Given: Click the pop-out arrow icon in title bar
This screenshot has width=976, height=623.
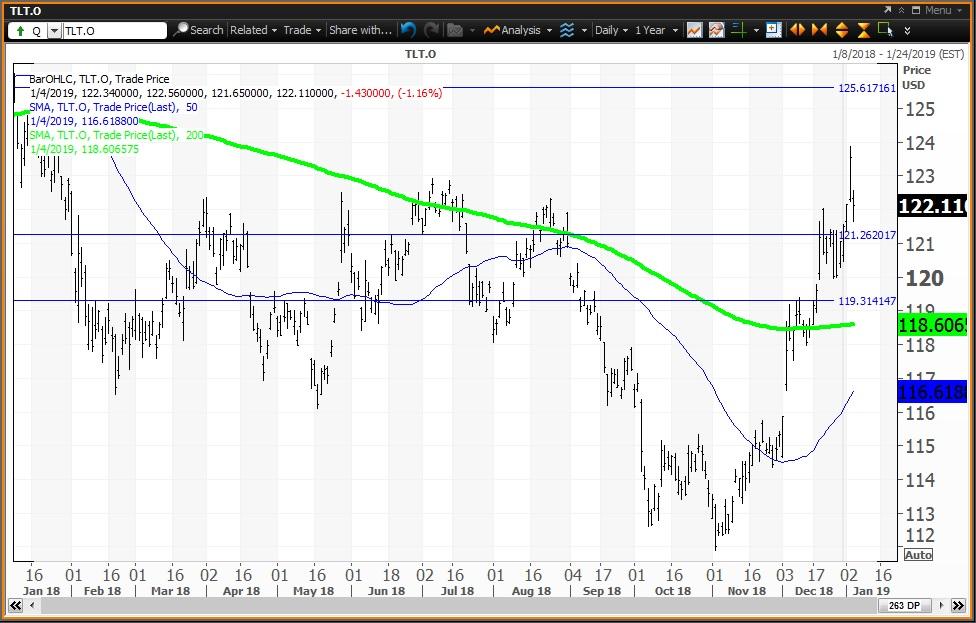Looking at the screenshot, I should tap(888, 10).
